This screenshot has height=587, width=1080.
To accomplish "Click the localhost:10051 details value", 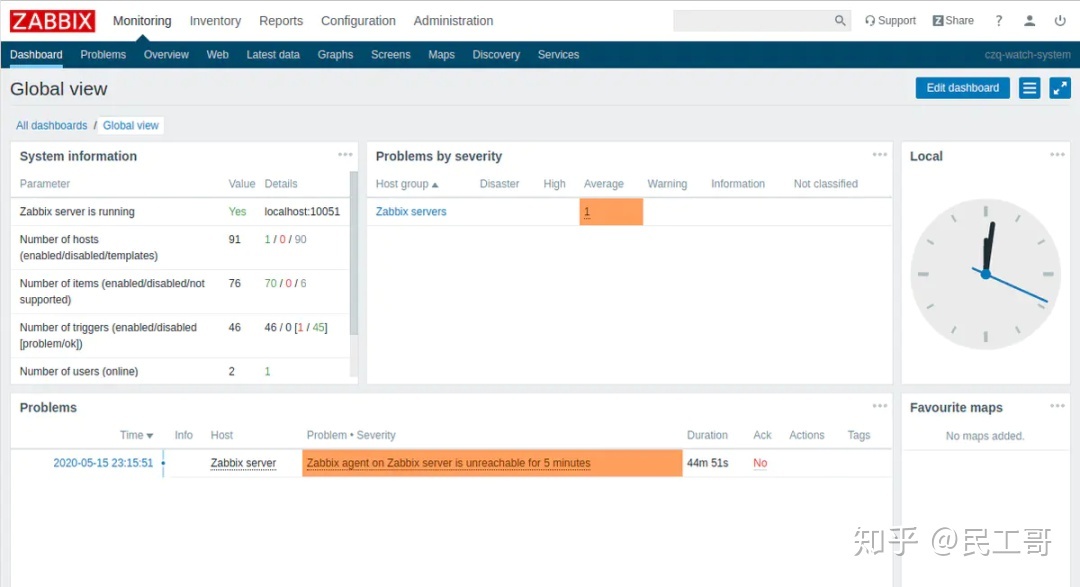I will point(302,212).
